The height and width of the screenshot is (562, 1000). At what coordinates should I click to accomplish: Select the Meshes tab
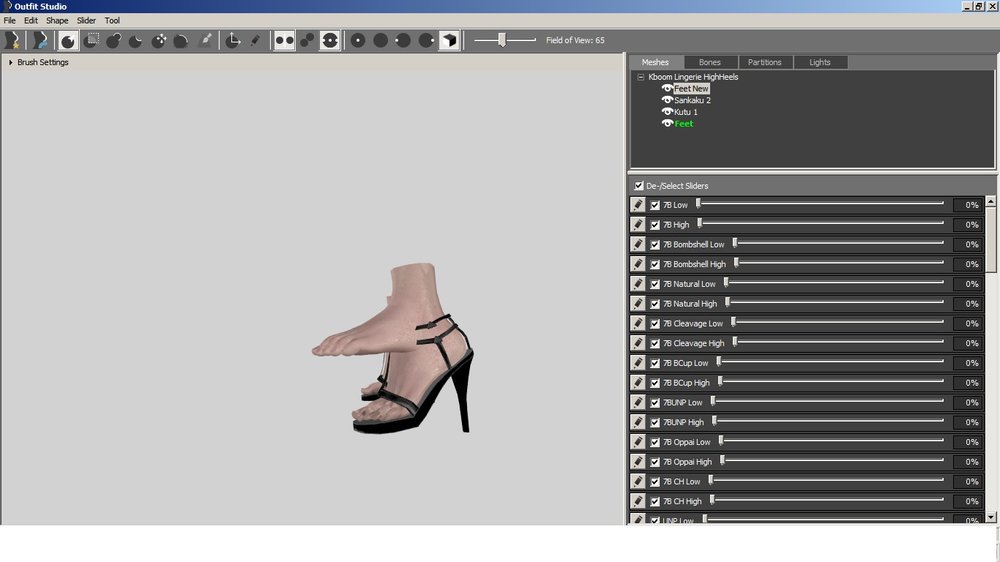[656, 62]
